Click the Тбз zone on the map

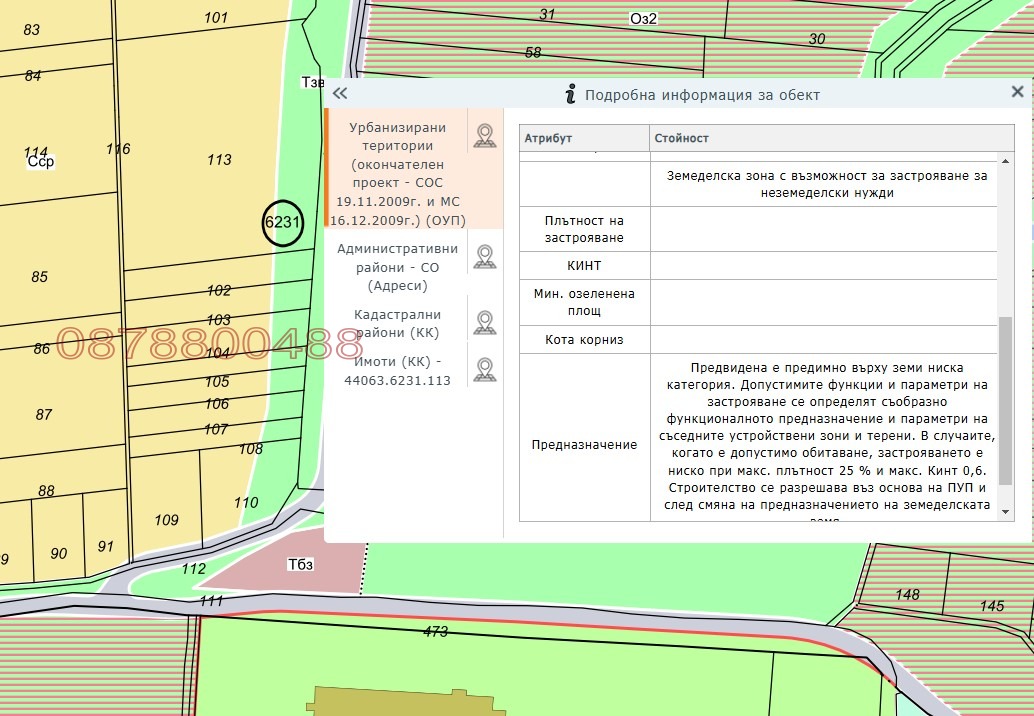300,565
